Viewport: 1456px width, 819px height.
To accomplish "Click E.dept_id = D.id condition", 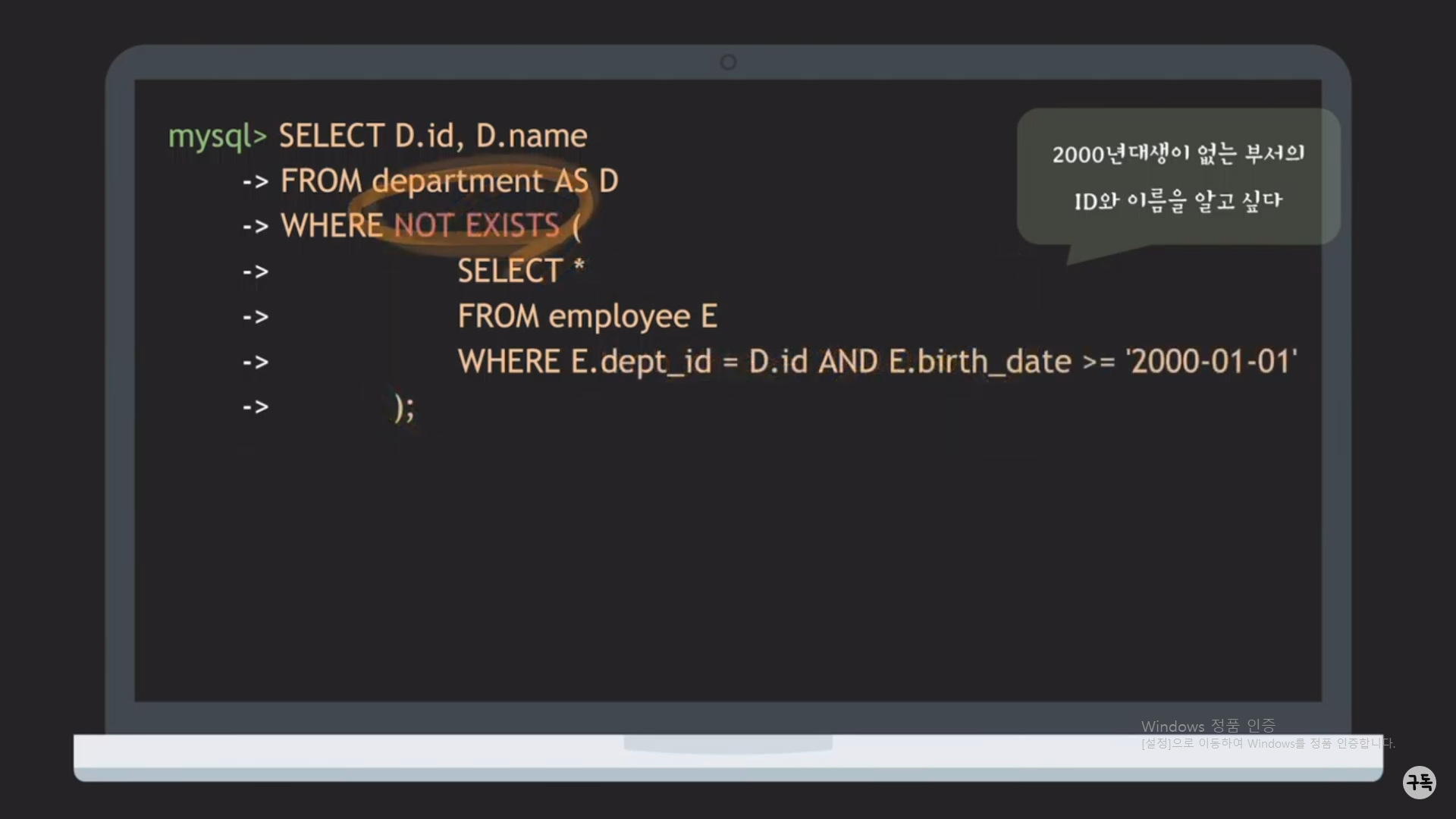I will click(689, 362).
